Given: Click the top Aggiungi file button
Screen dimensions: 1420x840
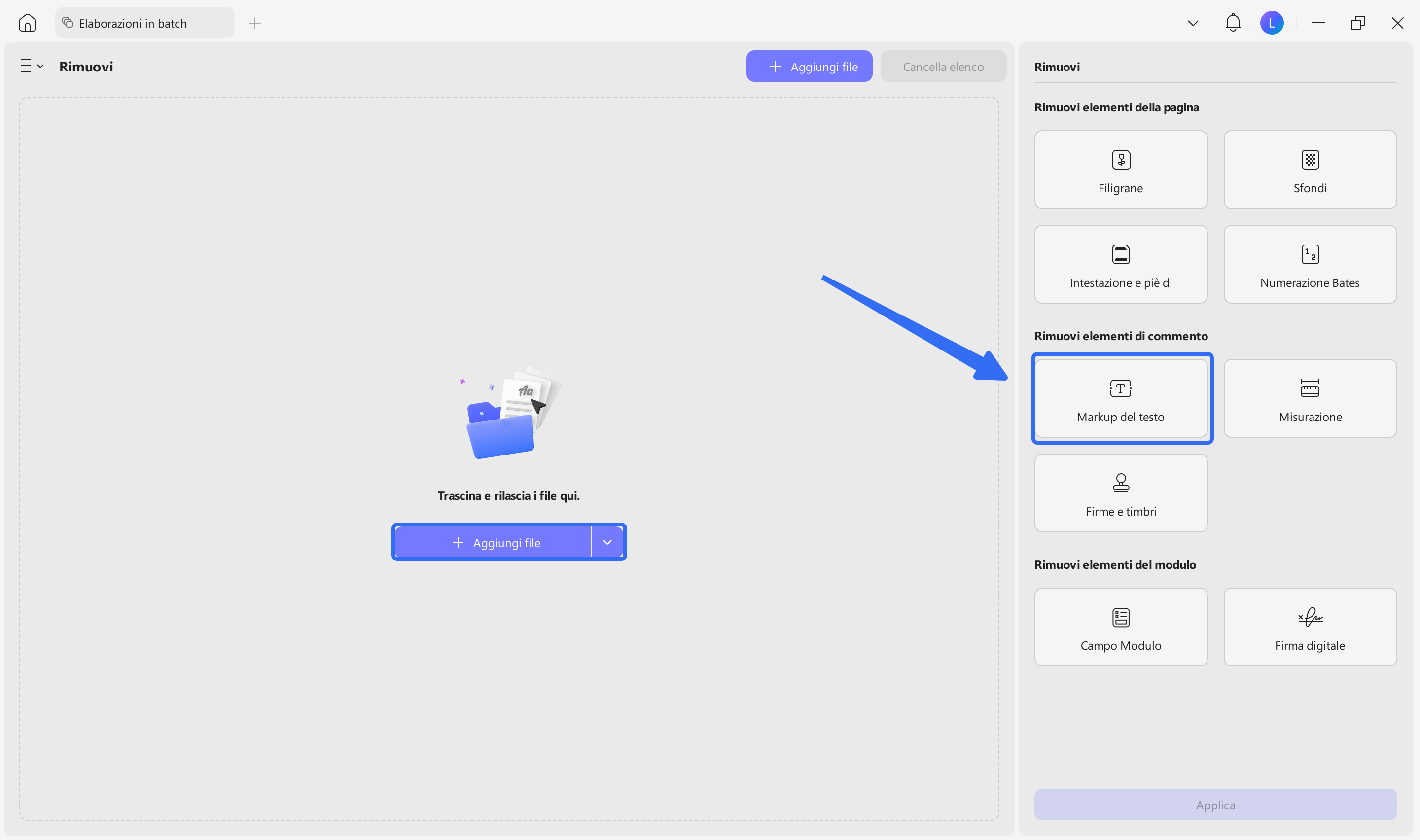Looking at the screenshot, I should tap(809, 66).
